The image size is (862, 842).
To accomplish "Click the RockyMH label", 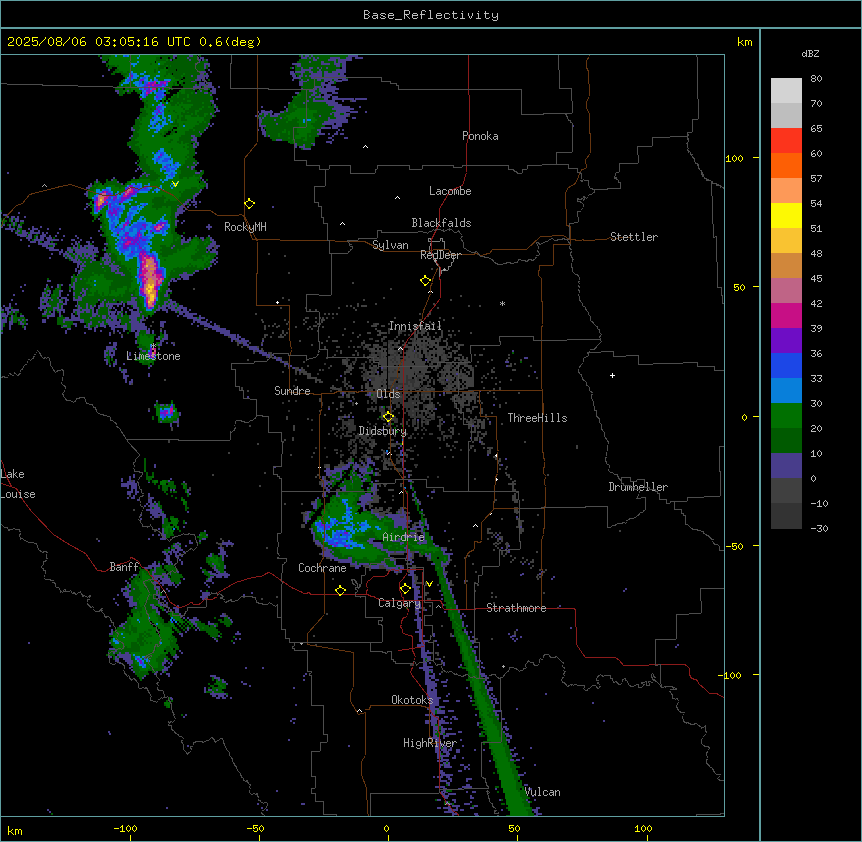I will coord(245,227).
